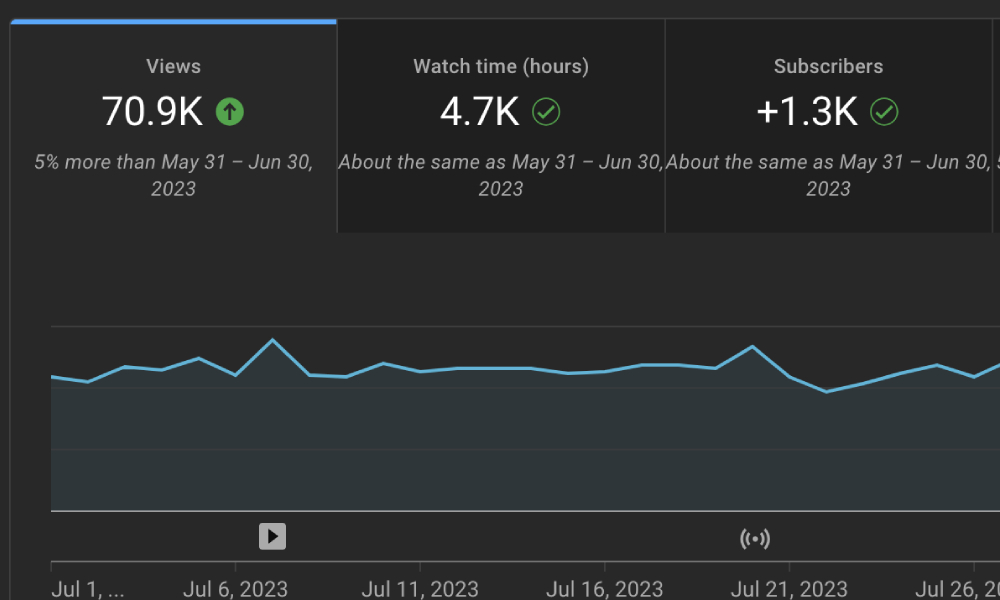Click the Jul 16, 2023 axis label

coord(604,589)
